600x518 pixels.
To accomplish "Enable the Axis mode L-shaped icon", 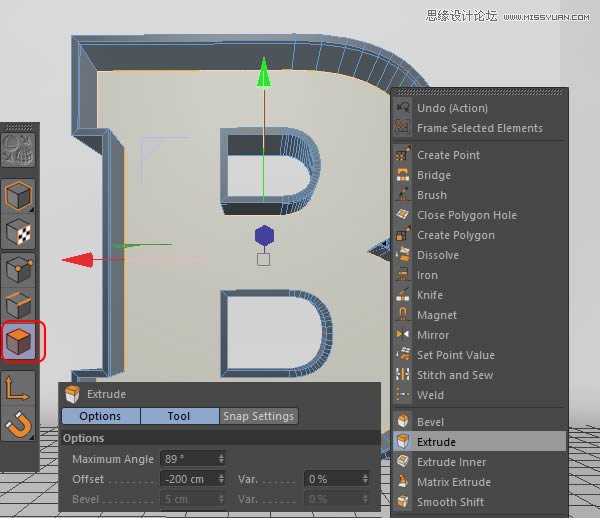I will 20,390.
